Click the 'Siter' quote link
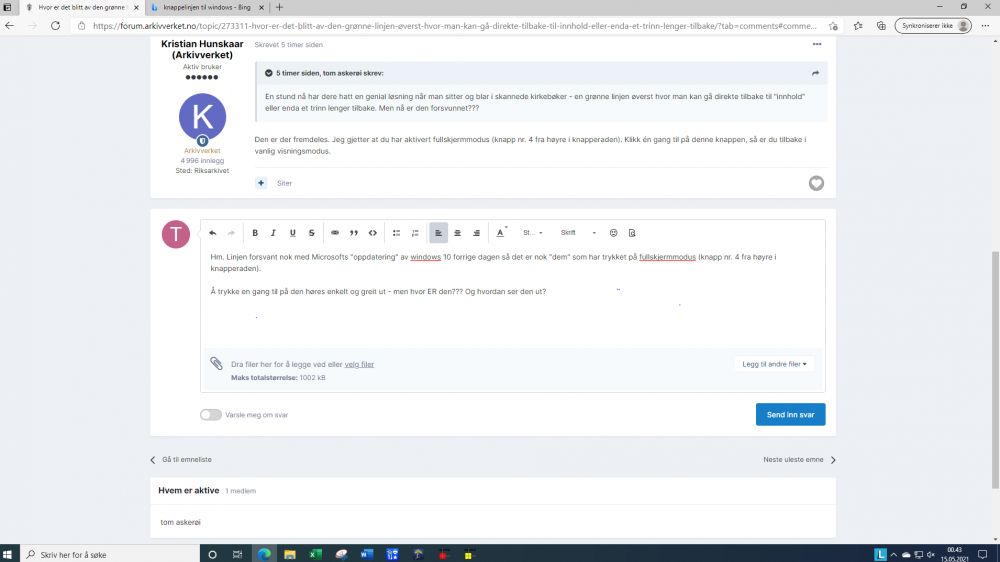1000x562 pixels. coord(284,183)
